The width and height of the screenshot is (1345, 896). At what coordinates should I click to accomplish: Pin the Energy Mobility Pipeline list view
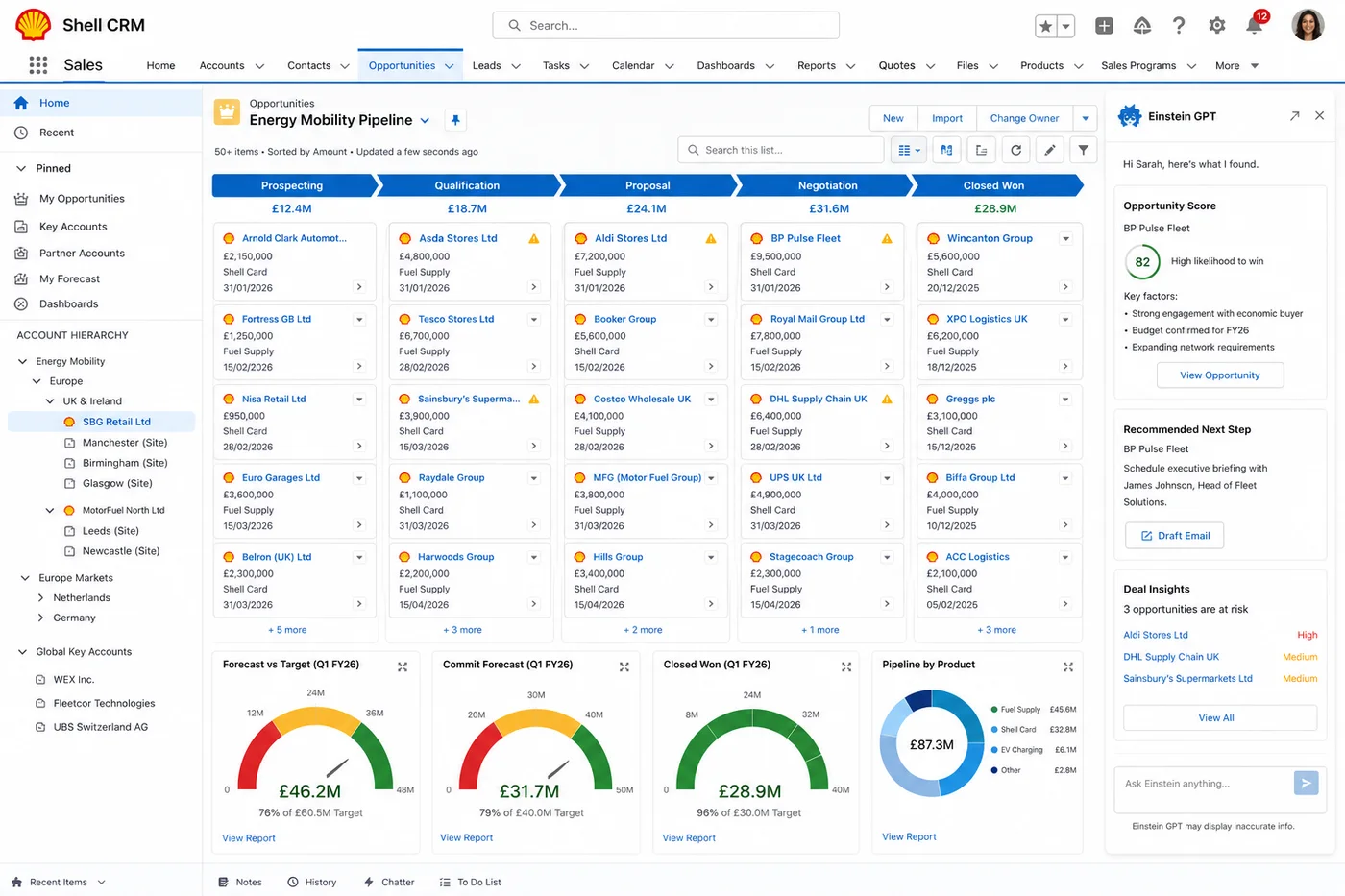tap(455, 120)
